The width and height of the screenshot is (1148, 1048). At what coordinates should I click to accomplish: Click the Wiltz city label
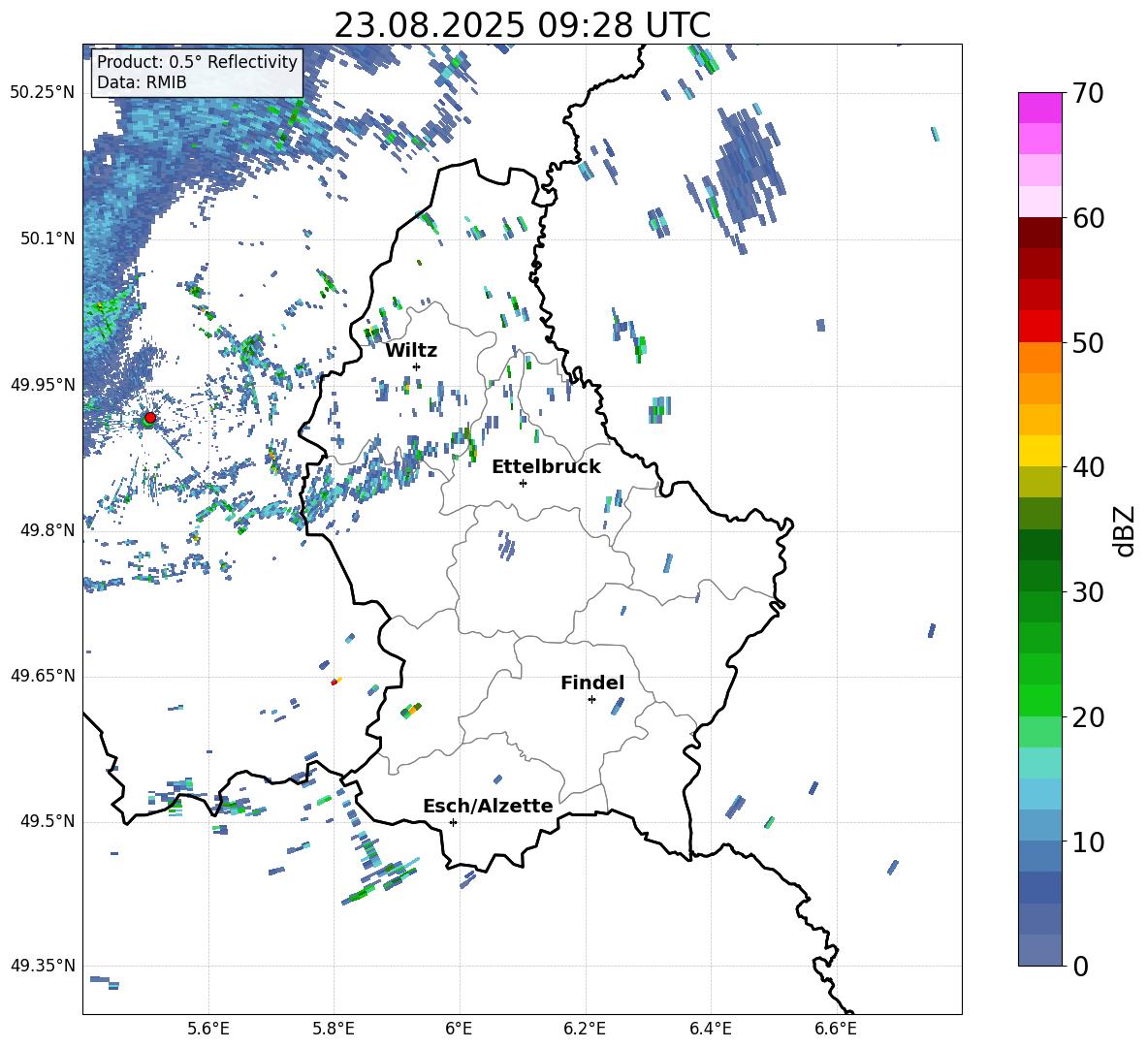coord(411,351)
